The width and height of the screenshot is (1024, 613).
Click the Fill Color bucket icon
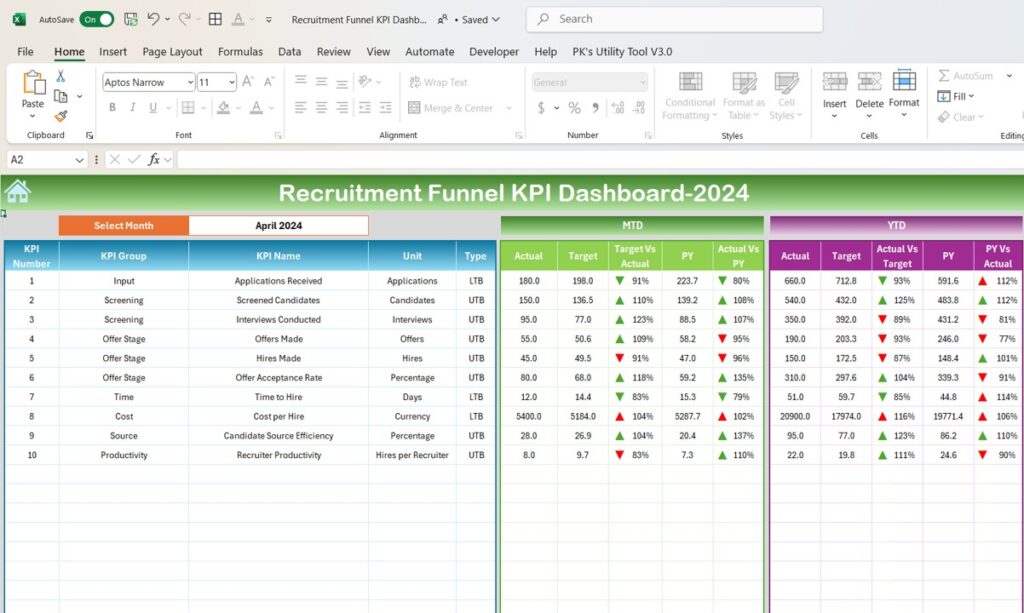[x=223, y=108]
